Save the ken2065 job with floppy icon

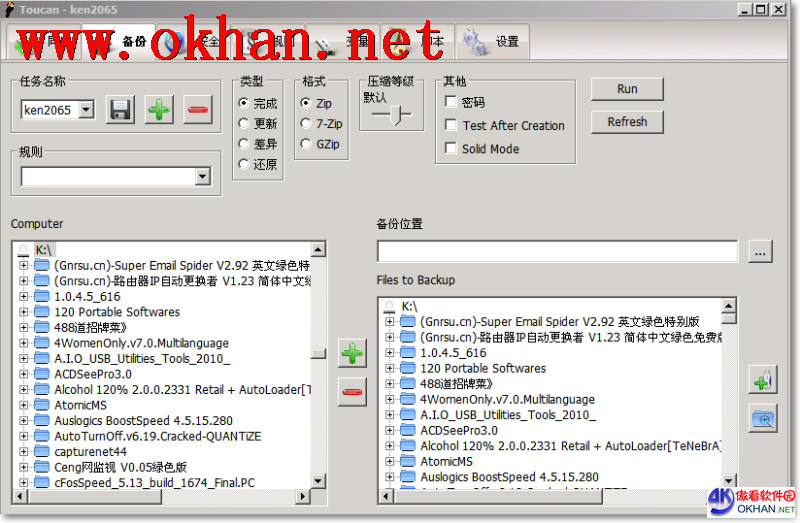click(x=120, y=109)
